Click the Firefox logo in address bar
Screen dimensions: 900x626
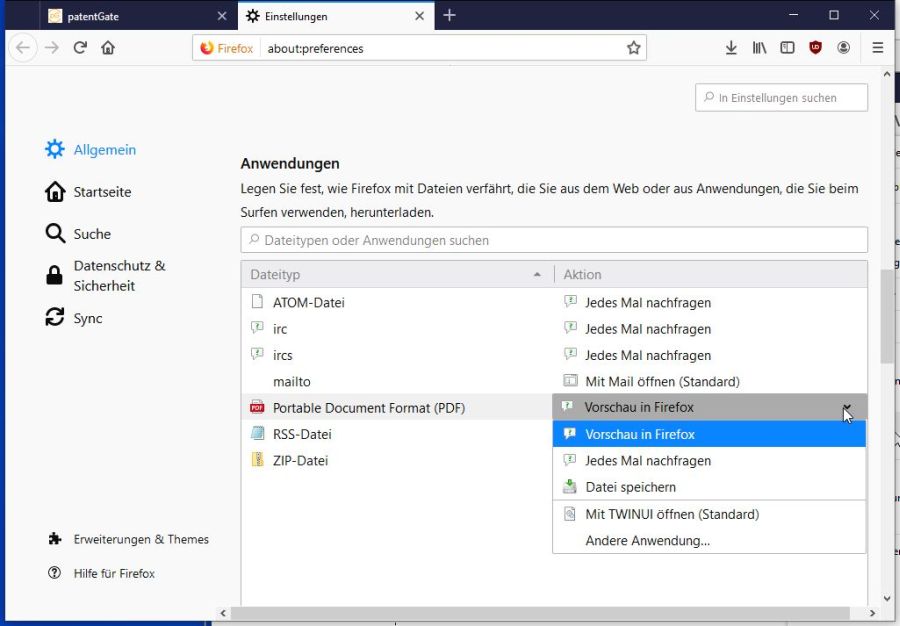coord(207,48)
